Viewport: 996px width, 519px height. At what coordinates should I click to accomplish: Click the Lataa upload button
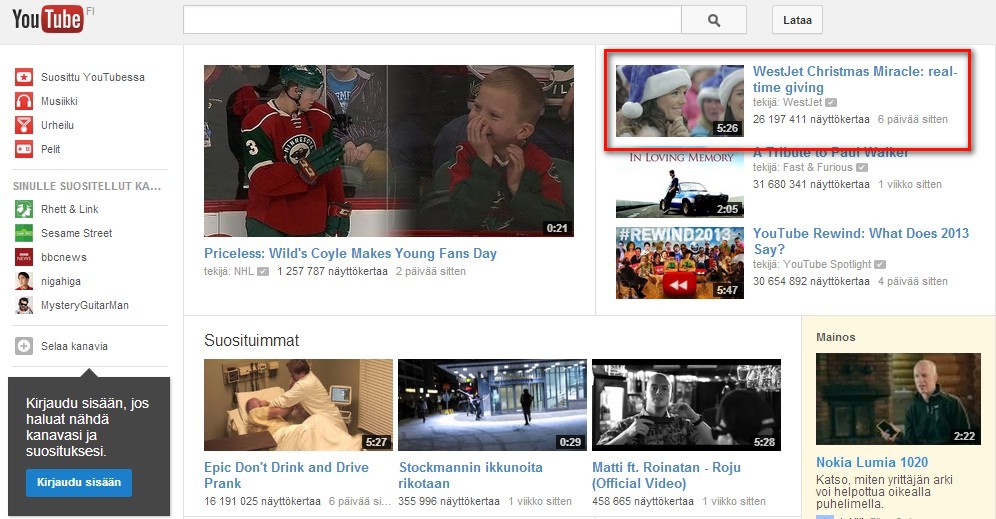click(x=797, y=20)
